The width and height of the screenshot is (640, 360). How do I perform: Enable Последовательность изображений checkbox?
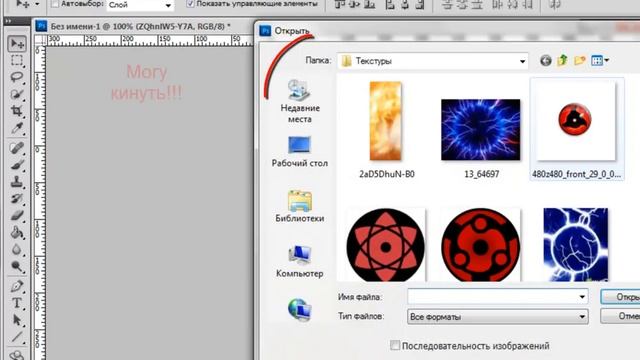pyautogui.click(x=395, y=345)
